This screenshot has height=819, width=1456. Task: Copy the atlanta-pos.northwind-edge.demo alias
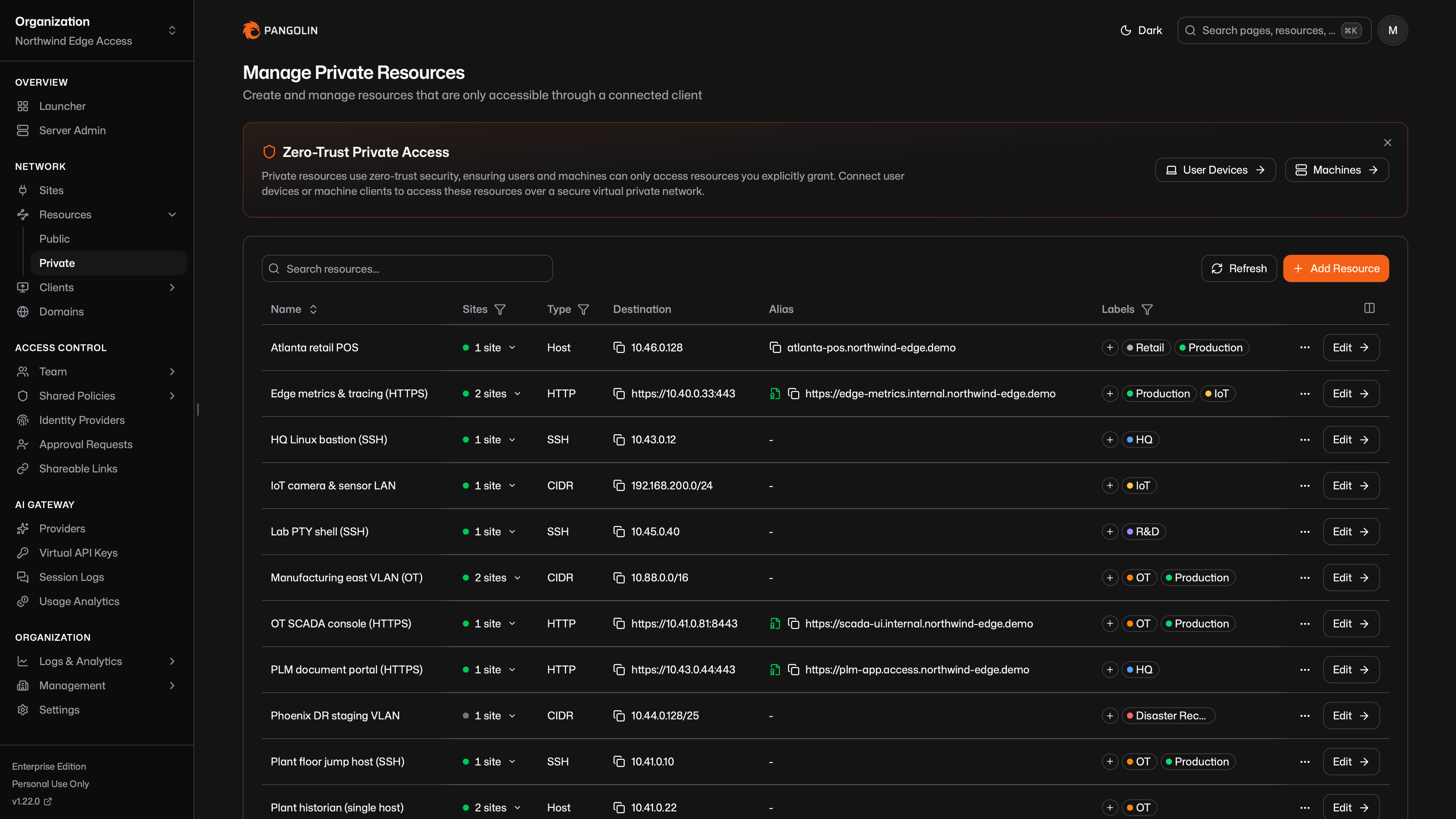pos(775,347)
